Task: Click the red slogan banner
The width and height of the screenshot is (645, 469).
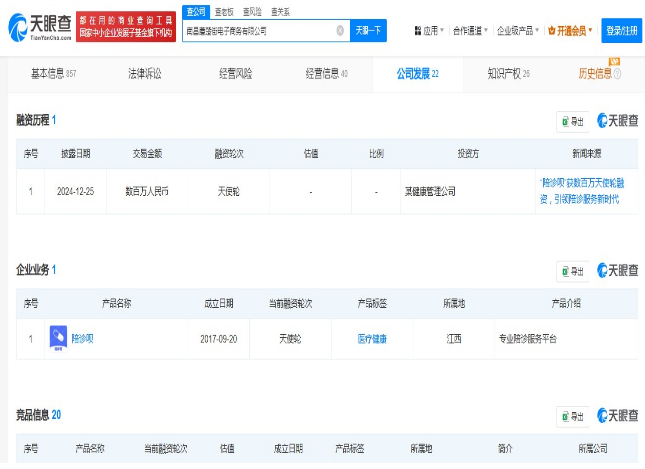Action: click(x=126, y=27)
